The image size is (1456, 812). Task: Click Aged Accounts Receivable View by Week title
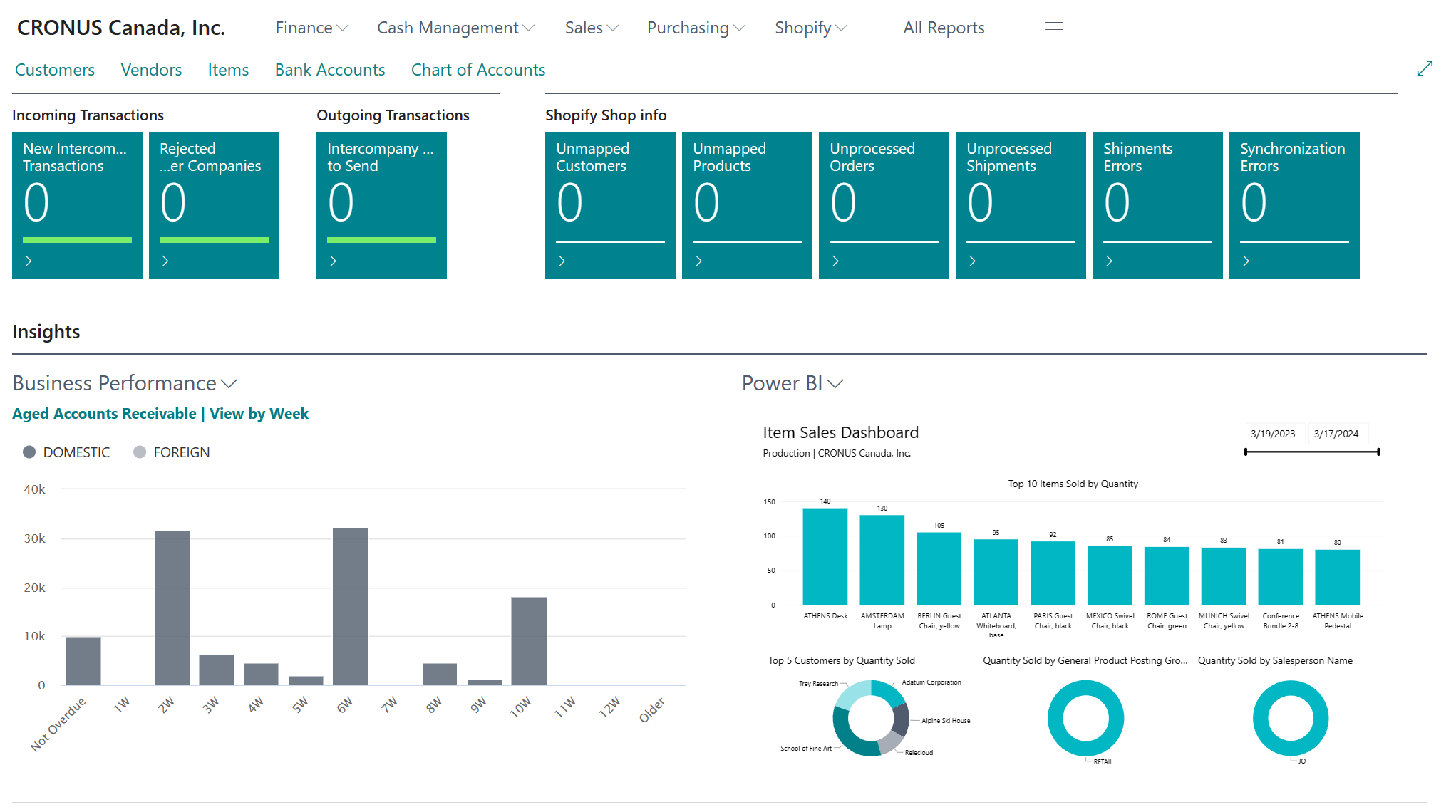pos(160,414)
